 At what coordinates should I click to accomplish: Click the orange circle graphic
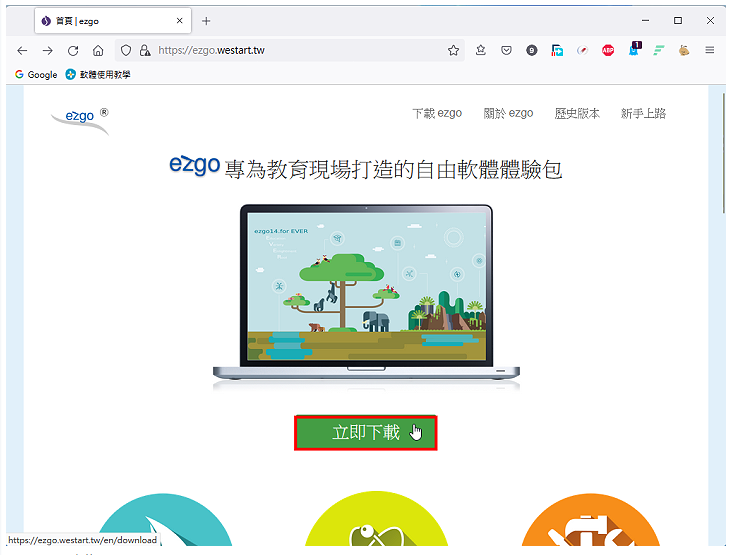[x=590, y=520]
